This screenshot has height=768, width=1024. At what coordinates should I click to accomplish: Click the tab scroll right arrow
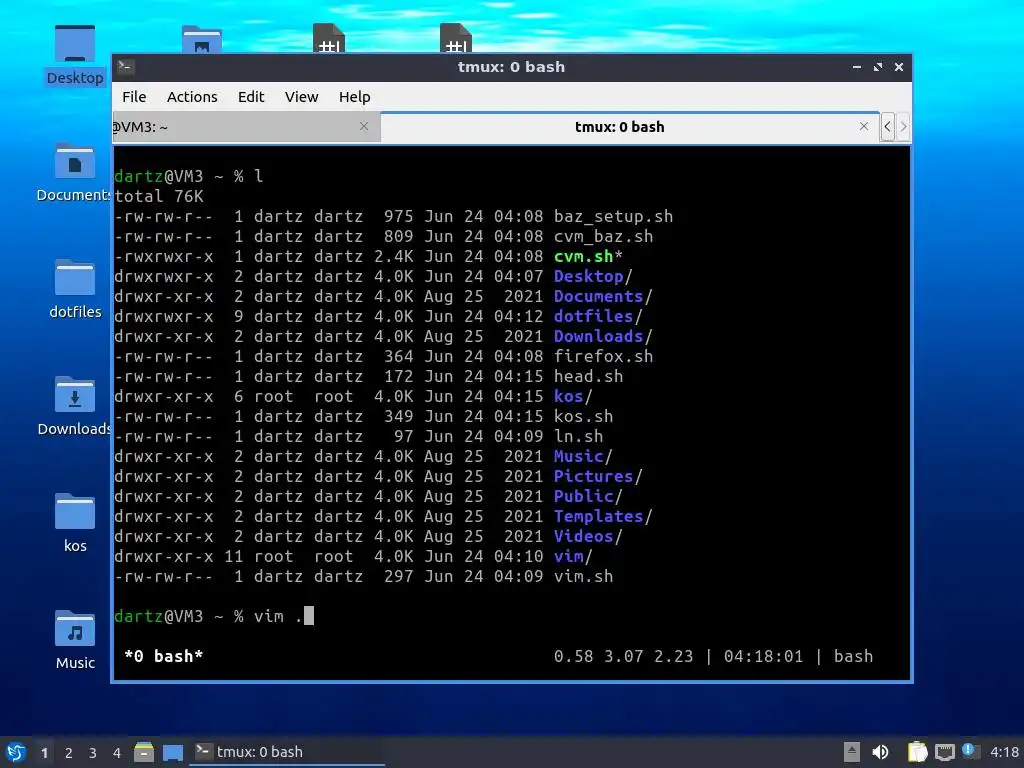(x=903, y=127)
